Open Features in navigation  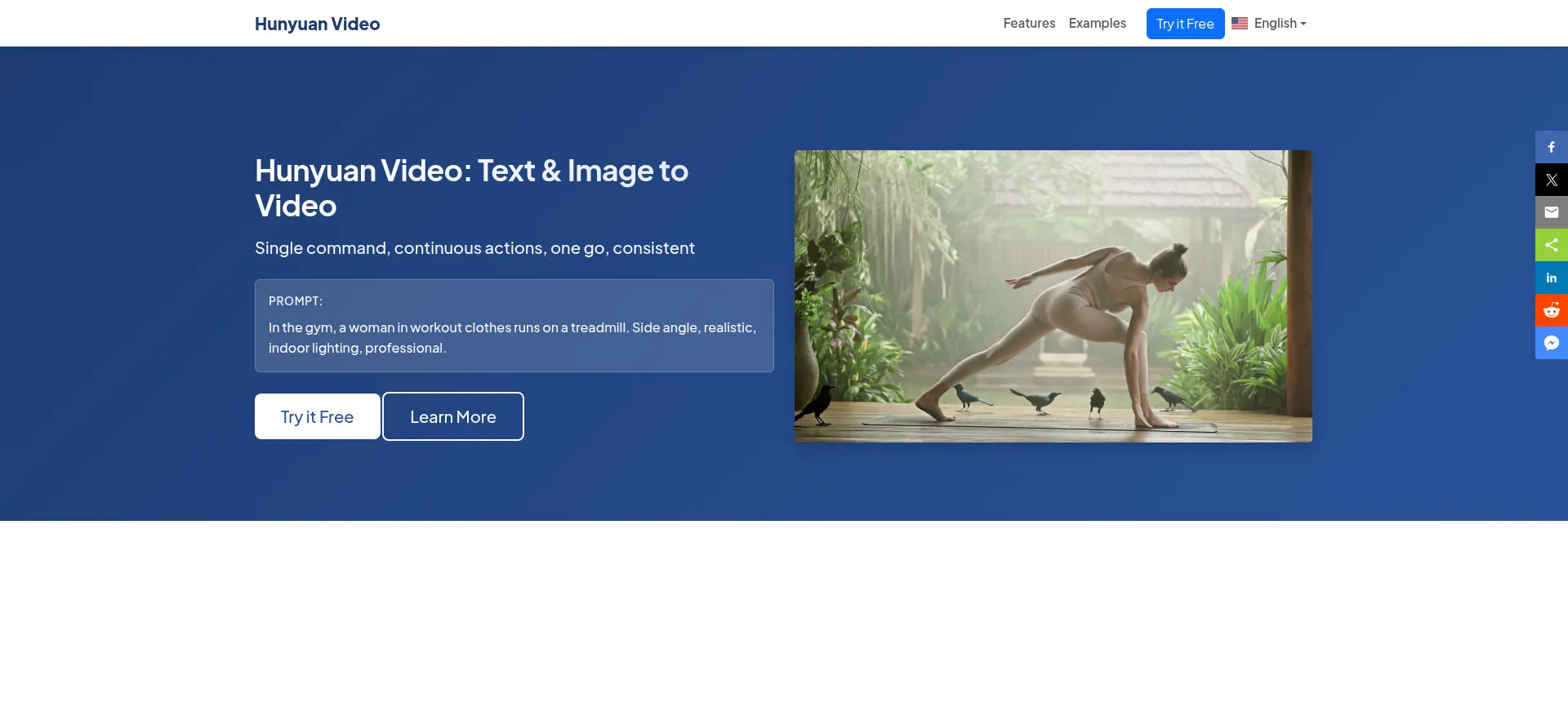click(x=1029, y=24)
